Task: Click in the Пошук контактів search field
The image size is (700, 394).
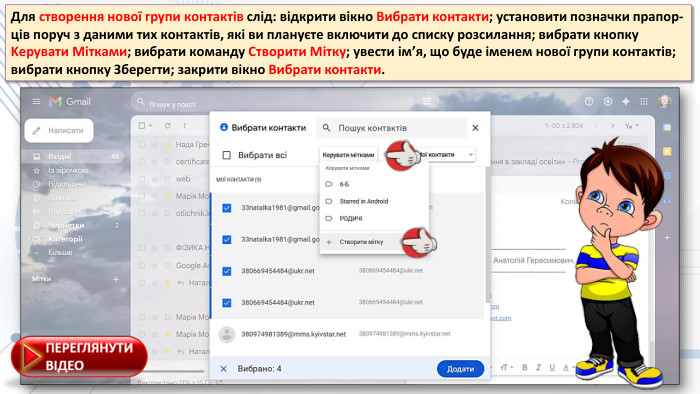Action: (x=392, y=128)
